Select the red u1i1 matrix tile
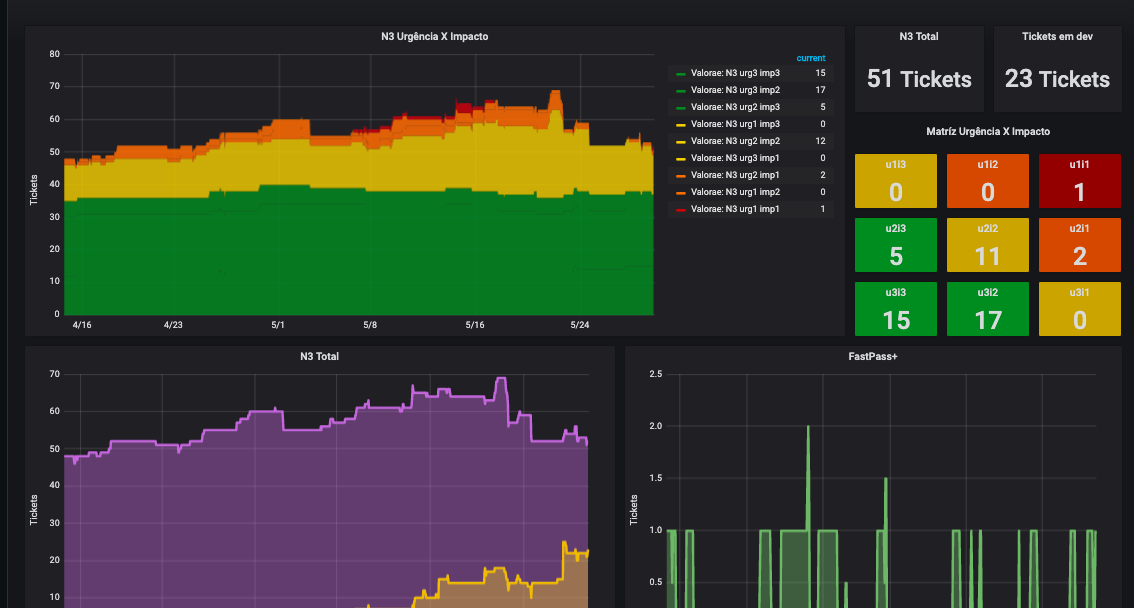 point(1080,181)
